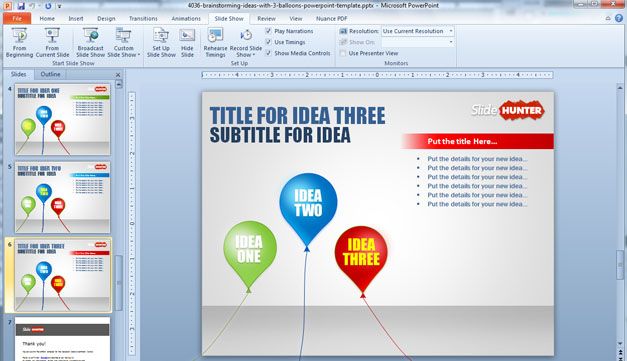Click the PowerPoint application icon in title bar
Viewport: 627px width, 361px height.
pyautogui.click(x=8, y=6)
